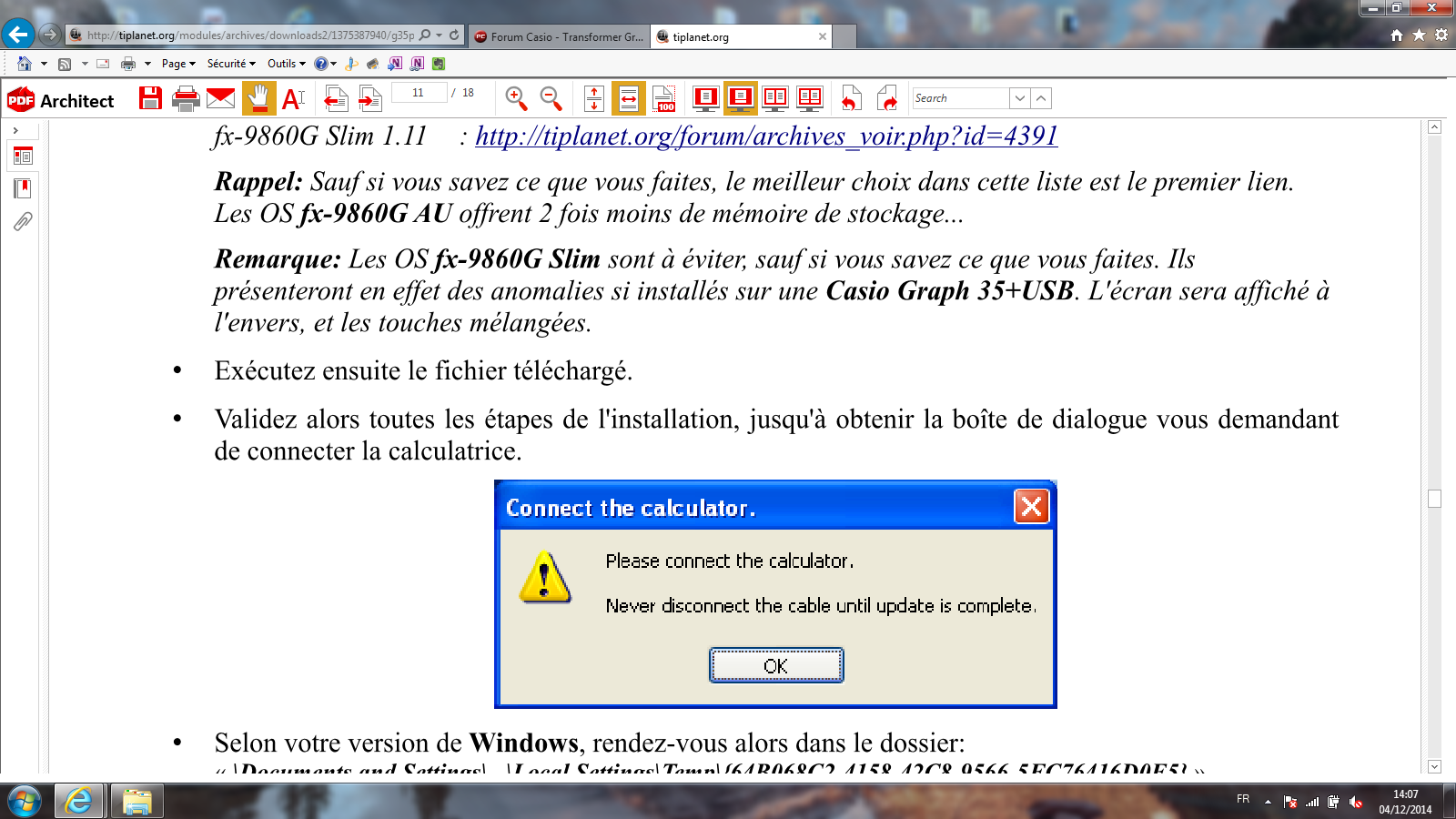
Task: Expand the Home button dropdown arrow
Action: click(44, 64)
